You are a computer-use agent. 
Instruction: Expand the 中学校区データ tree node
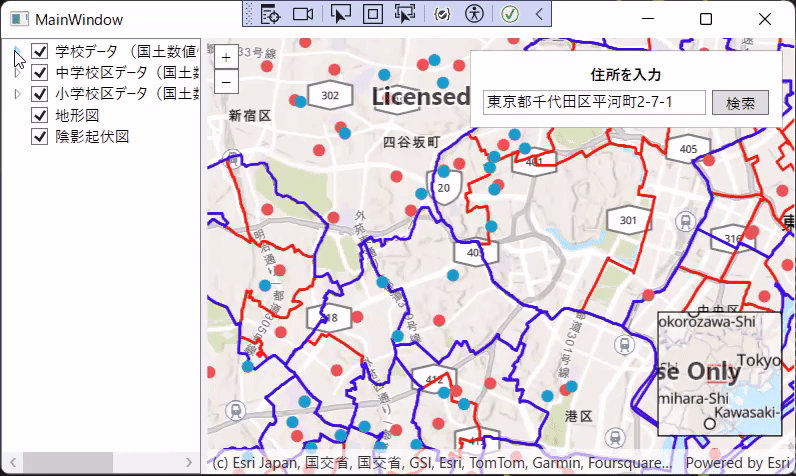[x=17, y=73]
